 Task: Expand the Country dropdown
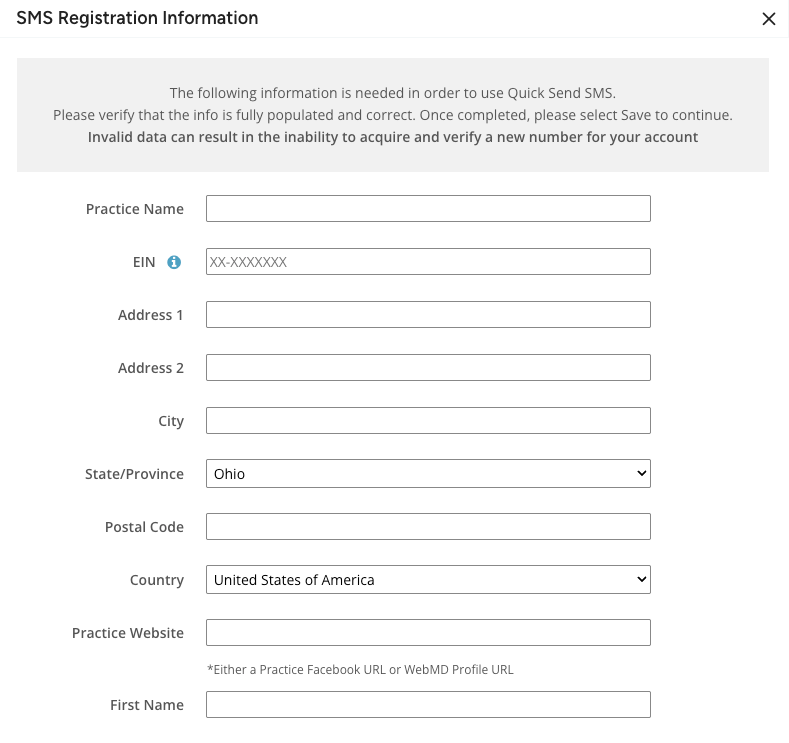tap(428, 580)
